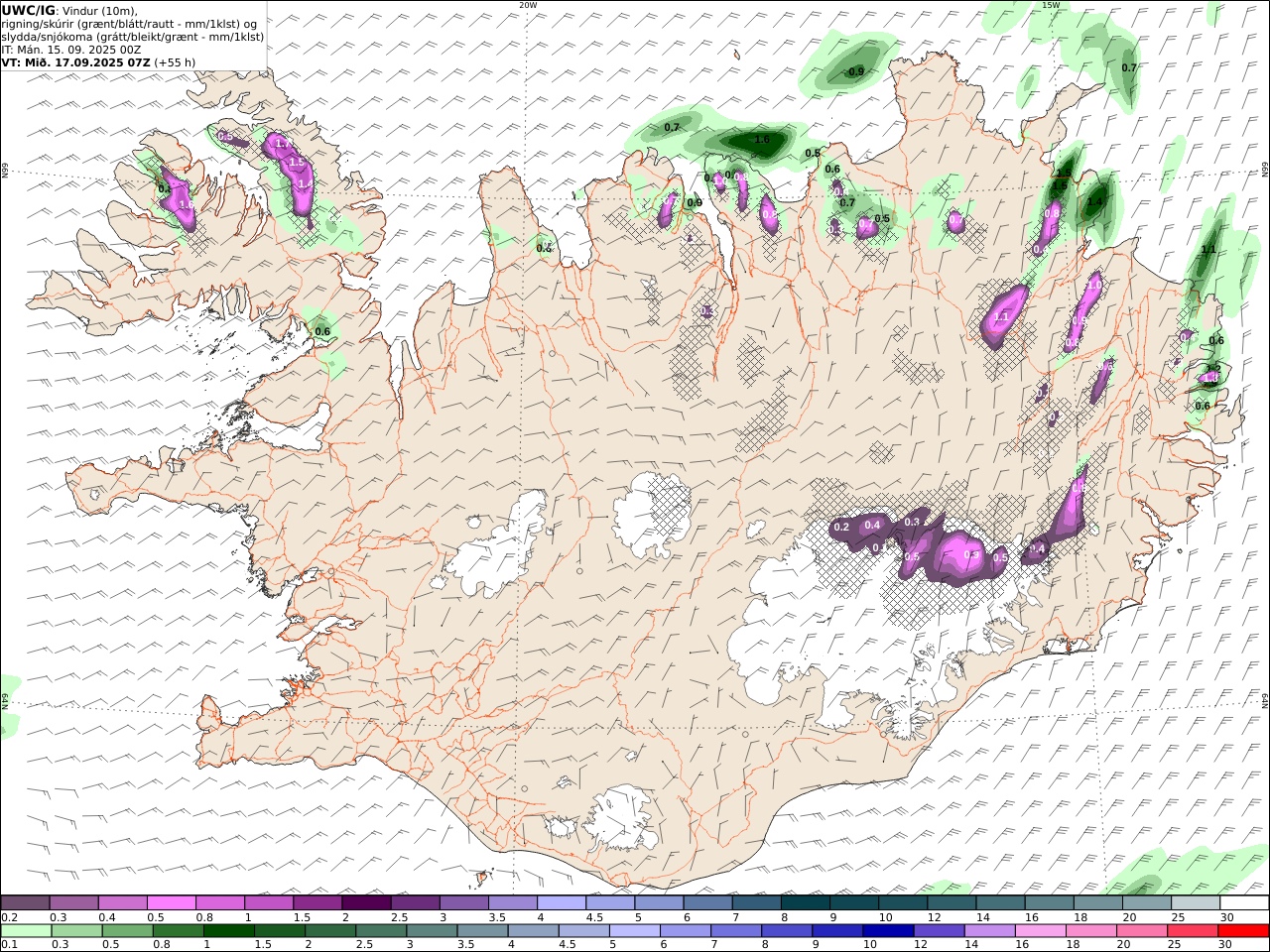Viewport: 1270px width, 952px height.
Task: Click the light pink 16–18 lower legend swatch
Action: 1041,930
